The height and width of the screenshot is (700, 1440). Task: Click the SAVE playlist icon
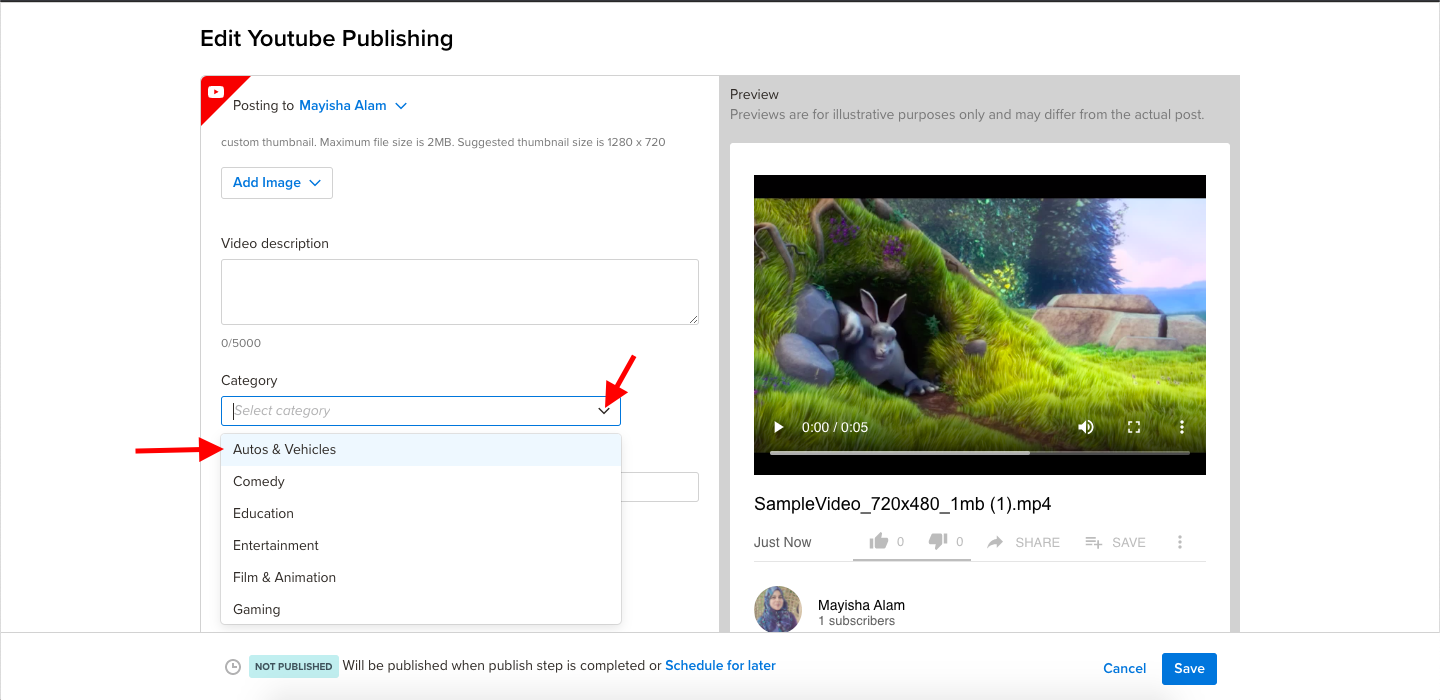click(1094, 542)
